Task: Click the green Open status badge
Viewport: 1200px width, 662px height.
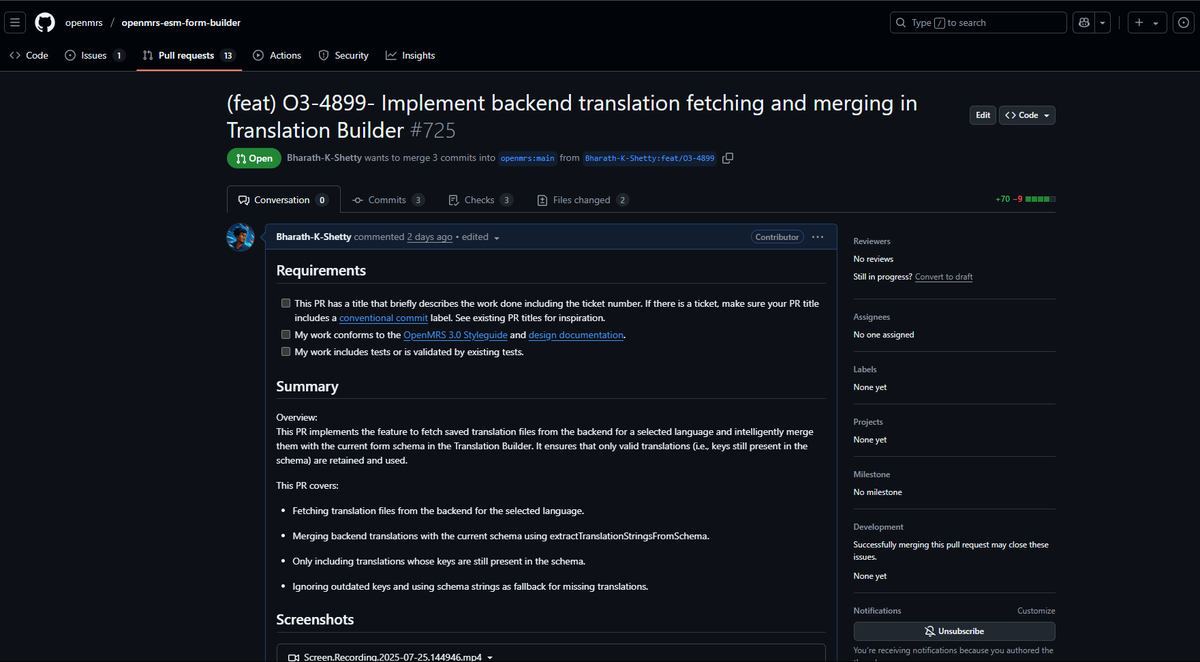Action: point(254,158)
